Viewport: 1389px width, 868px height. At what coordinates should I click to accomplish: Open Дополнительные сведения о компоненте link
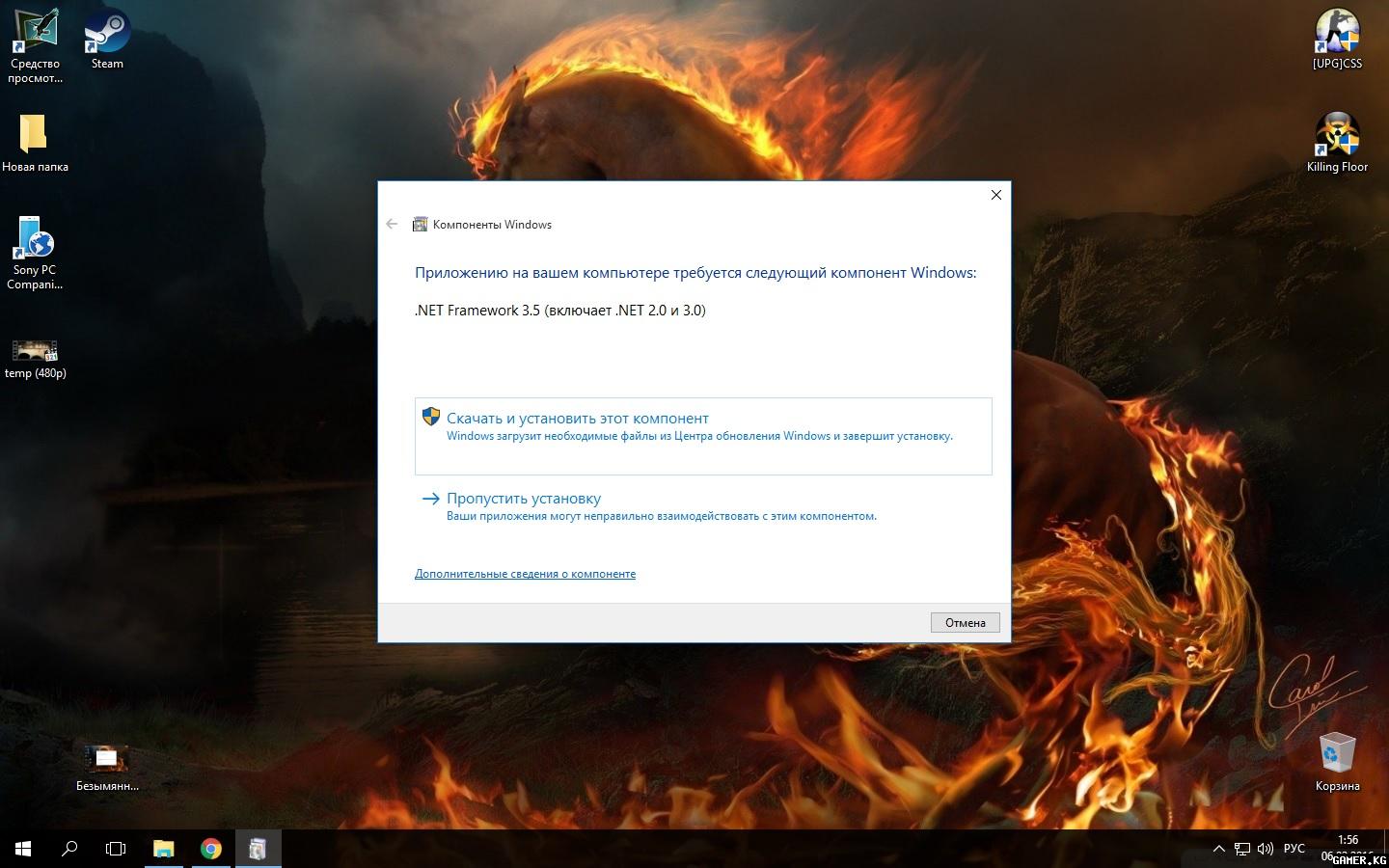click(525, 574)
